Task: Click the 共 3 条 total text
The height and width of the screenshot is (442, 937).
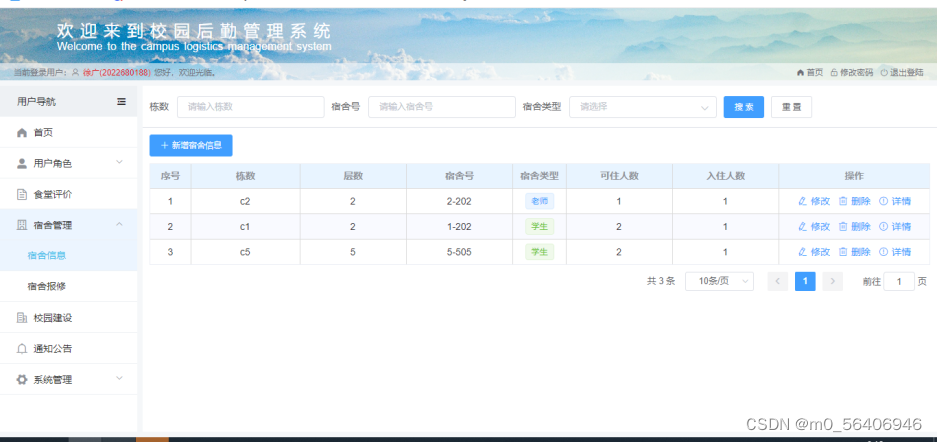Action: (661, 281)
